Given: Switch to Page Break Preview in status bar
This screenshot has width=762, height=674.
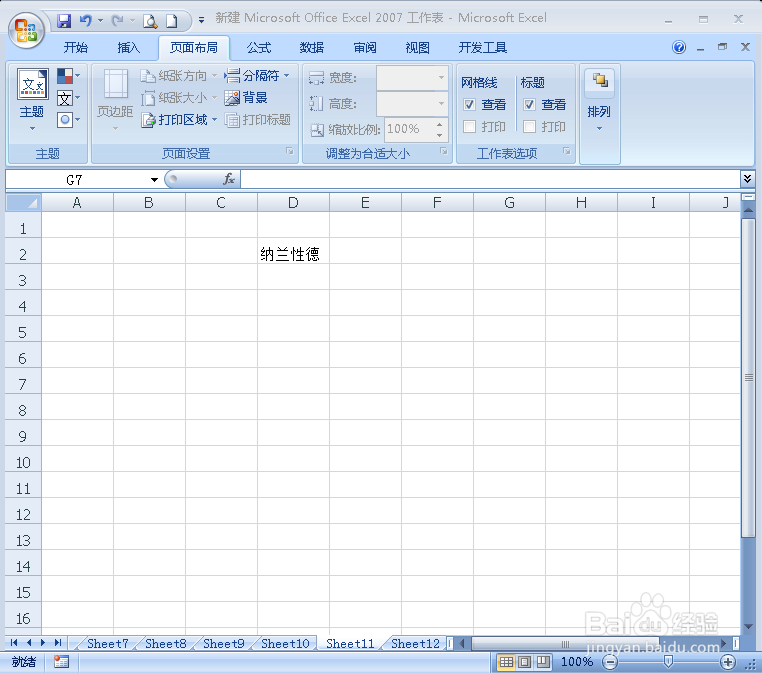Looking at the screenshot, I should point(543,662).
